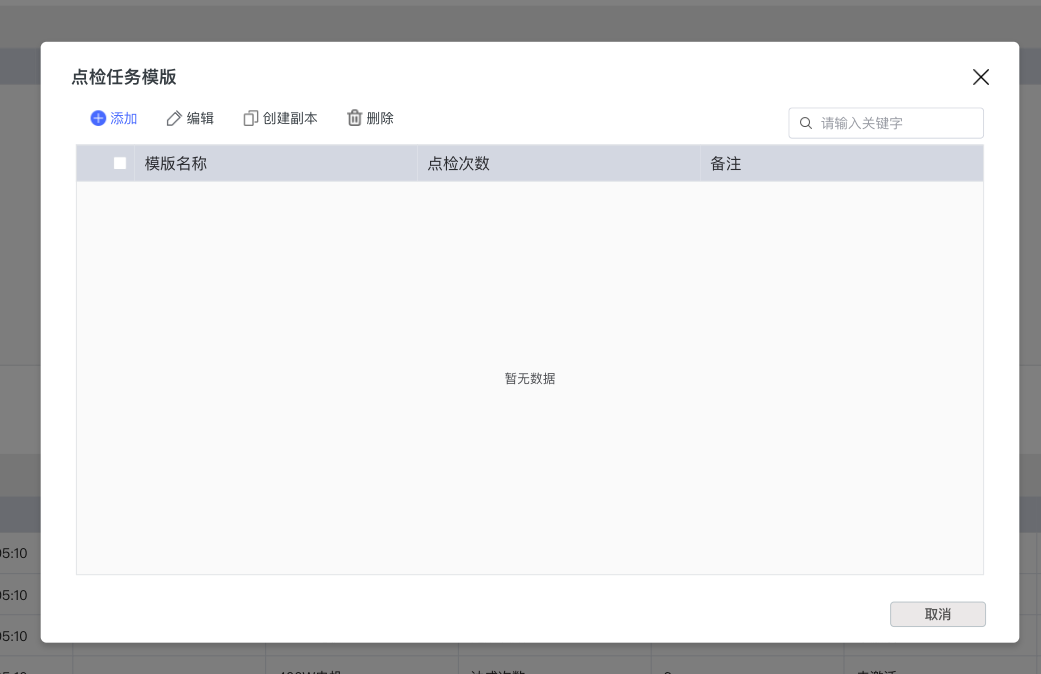Toggle the select-all checkbox in table header
The height and width of the screenshot is (674, 1041).
click(x=120, y=163)
